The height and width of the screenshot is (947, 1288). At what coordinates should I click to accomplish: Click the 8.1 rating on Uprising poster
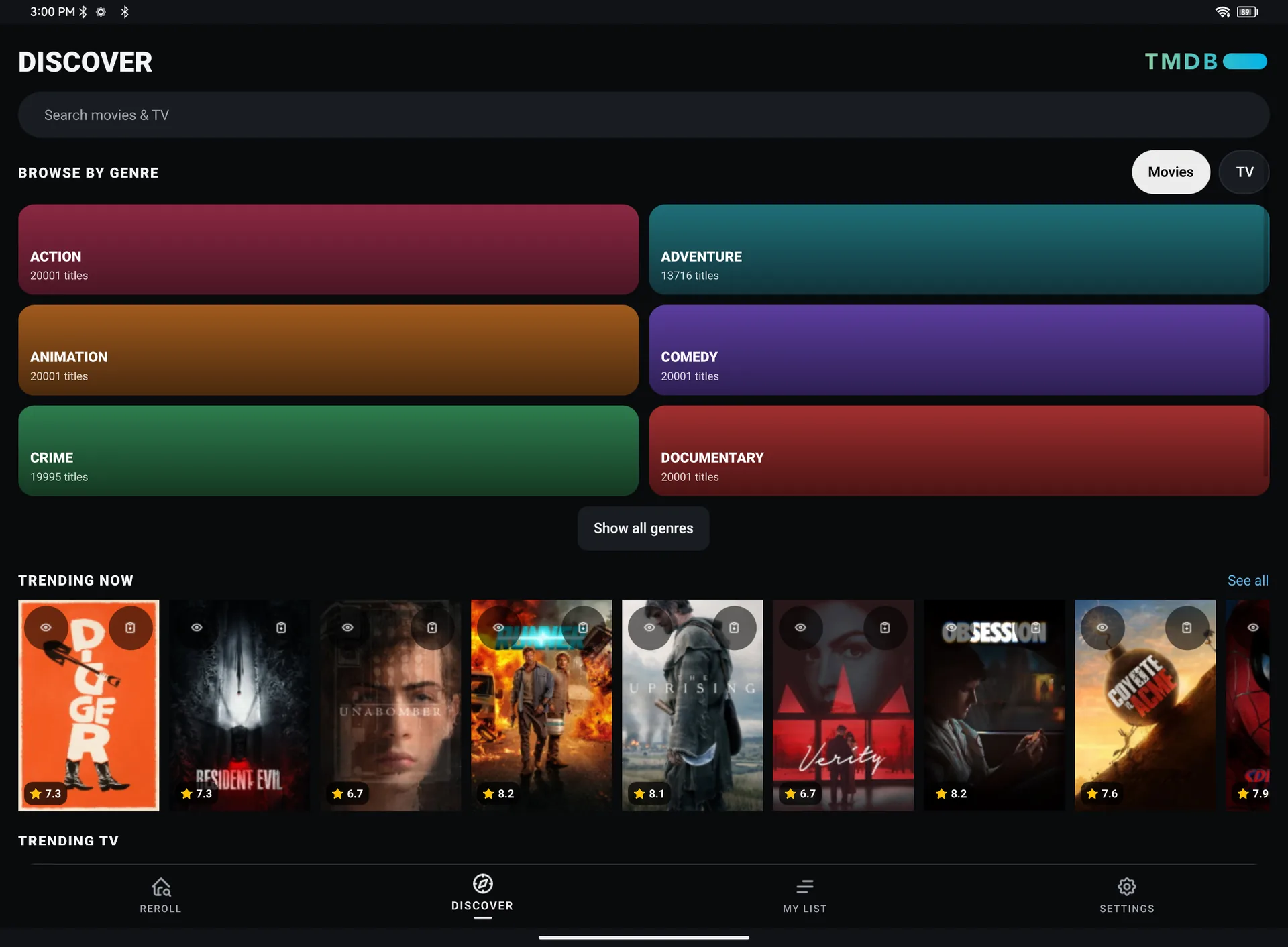pos(649,793)
